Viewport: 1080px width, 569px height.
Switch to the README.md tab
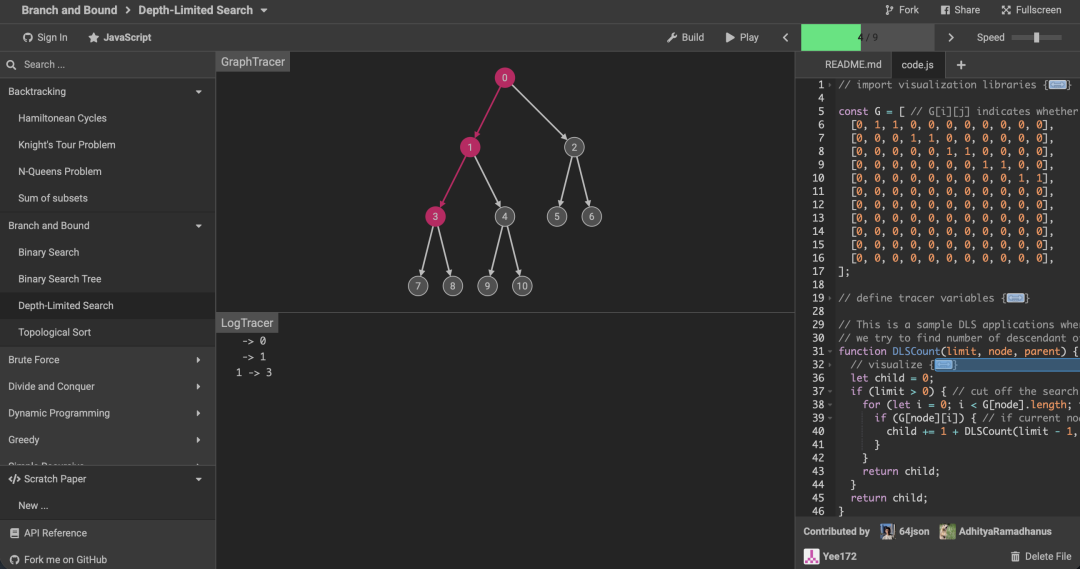pos(853,65)
